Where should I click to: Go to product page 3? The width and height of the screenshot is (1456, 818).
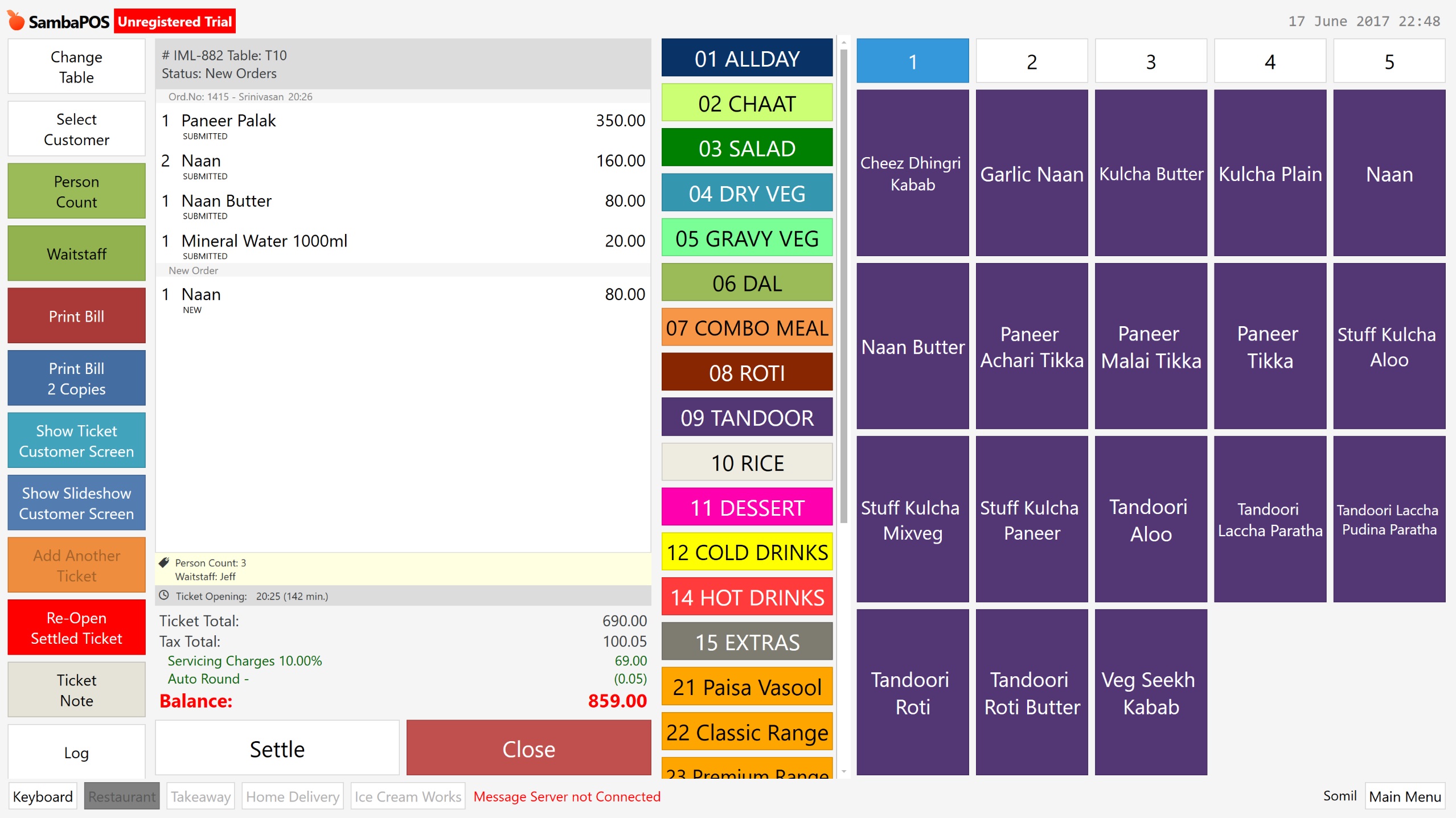(x=1150, y=61)
